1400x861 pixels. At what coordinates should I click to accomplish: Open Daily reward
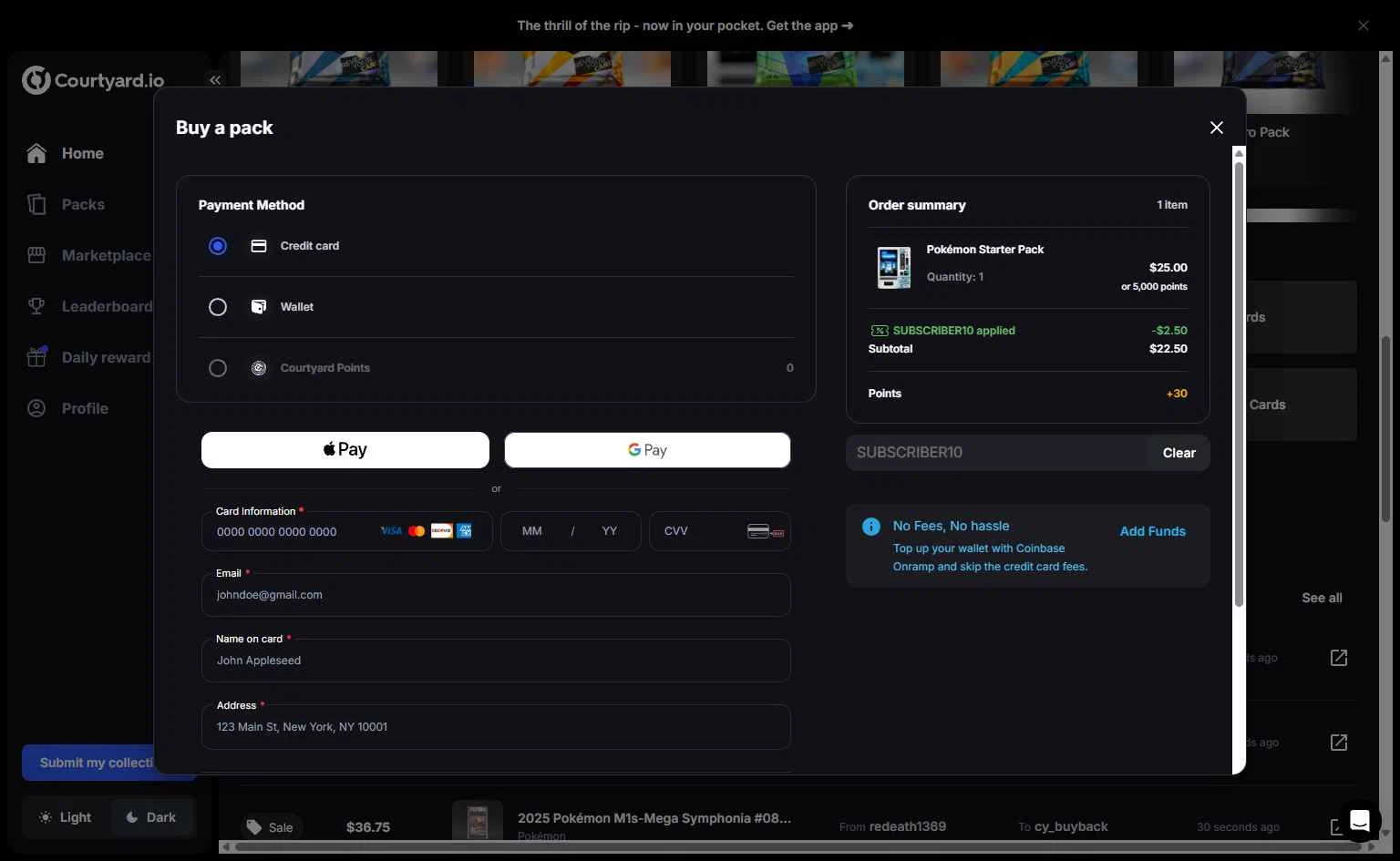point(106,357)
